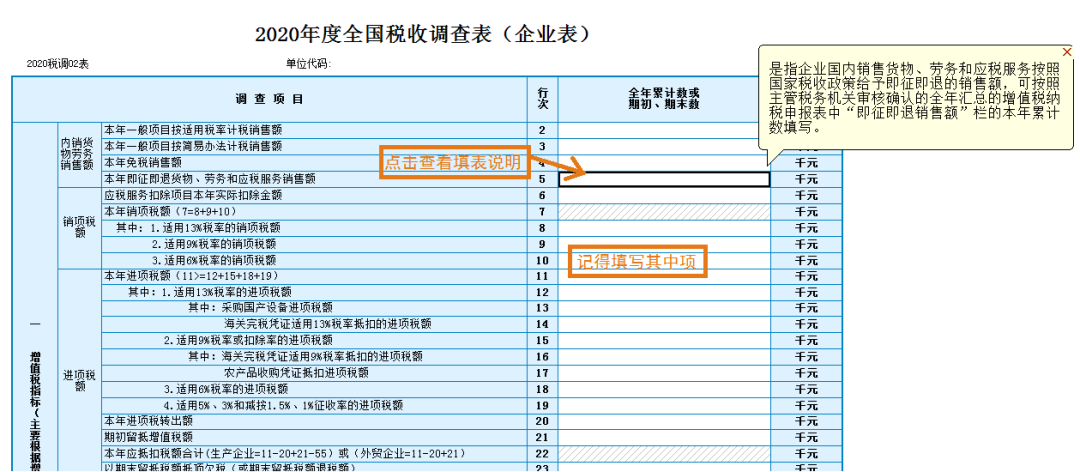The image size is (1080, 472).
Task: Click '本年免税销售额' label
Action: tap(143, 163)
